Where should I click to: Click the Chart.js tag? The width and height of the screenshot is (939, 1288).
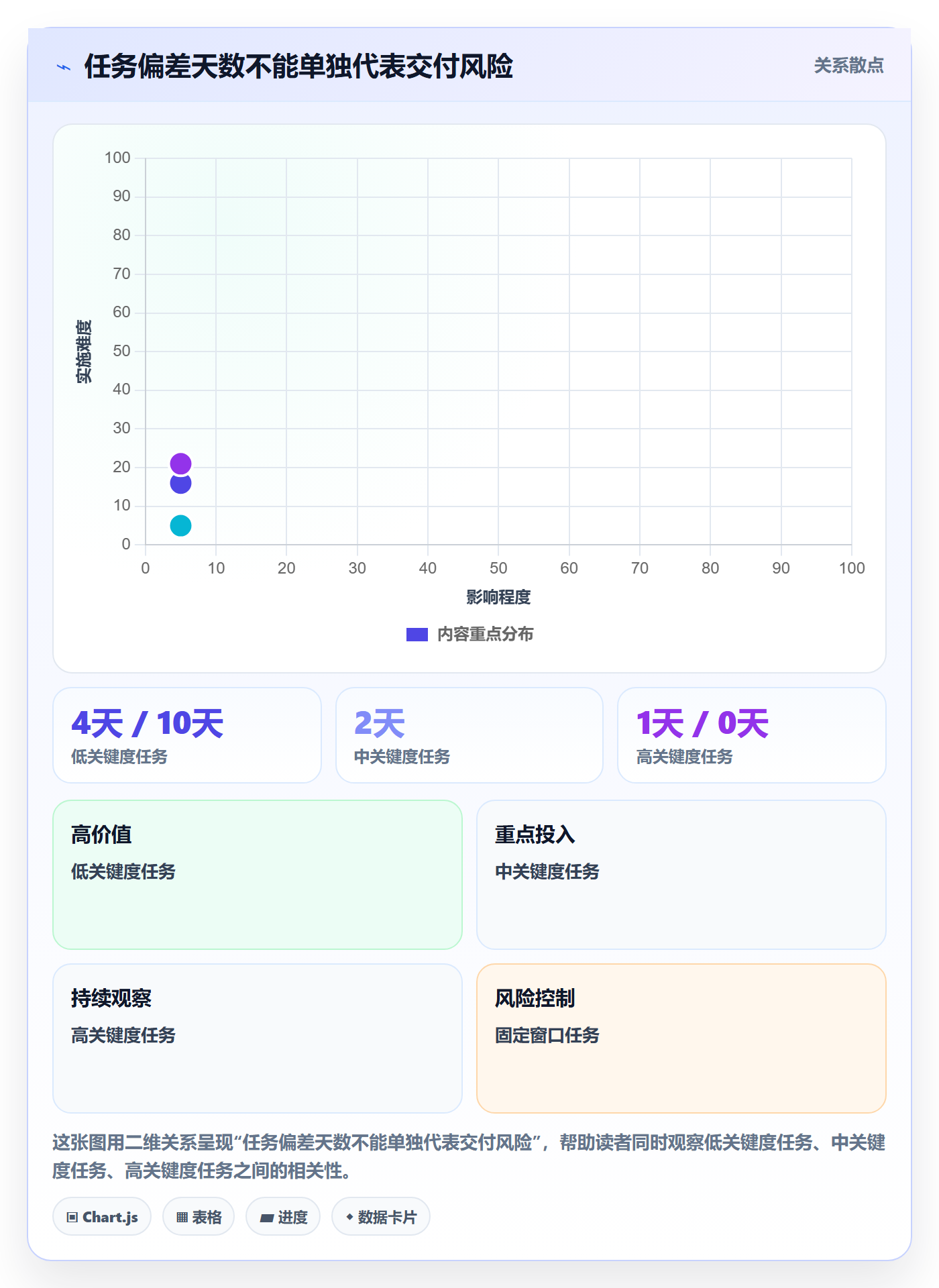point(102,1217)
